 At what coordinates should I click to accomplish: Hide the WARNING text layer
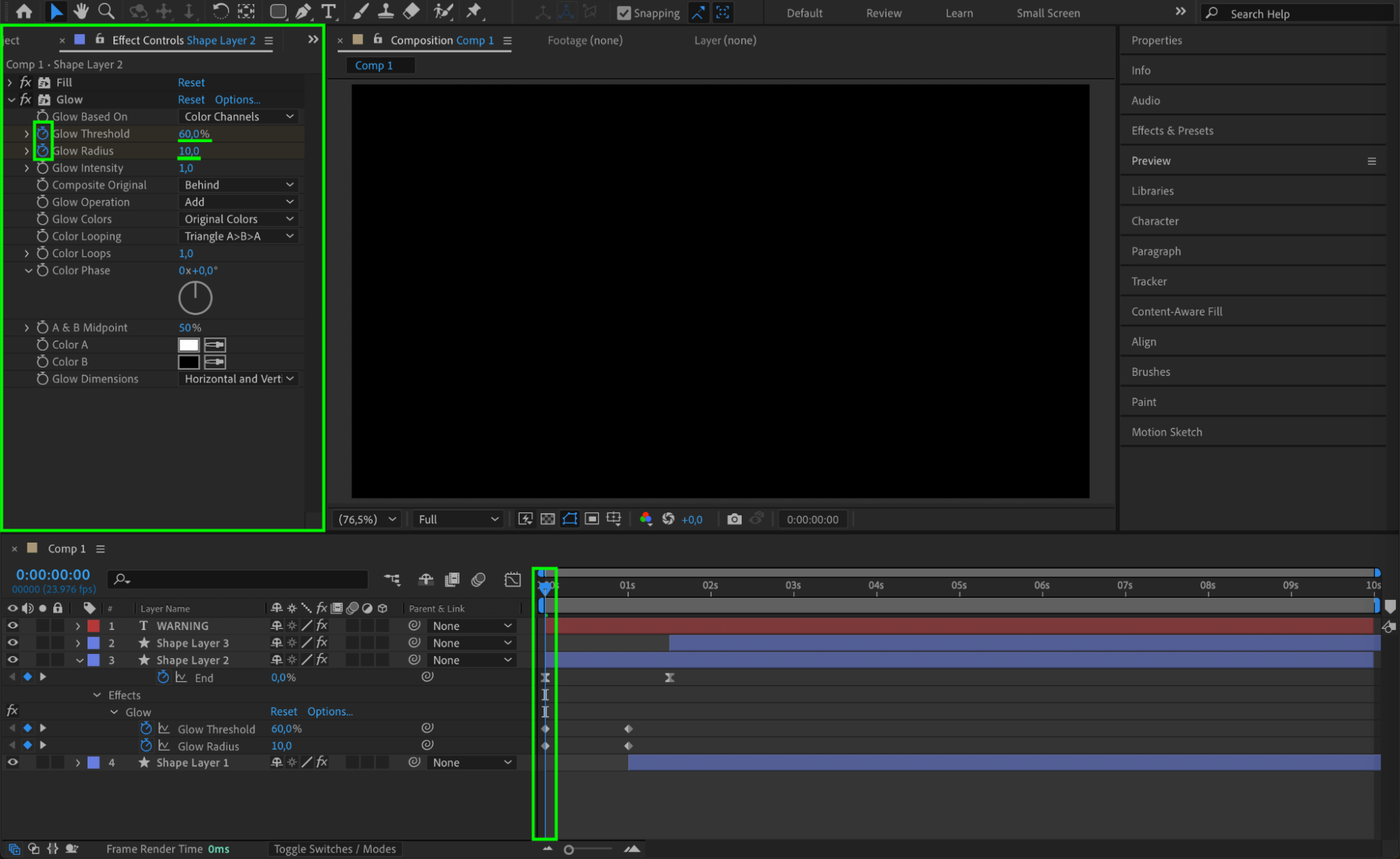(13, 625)
